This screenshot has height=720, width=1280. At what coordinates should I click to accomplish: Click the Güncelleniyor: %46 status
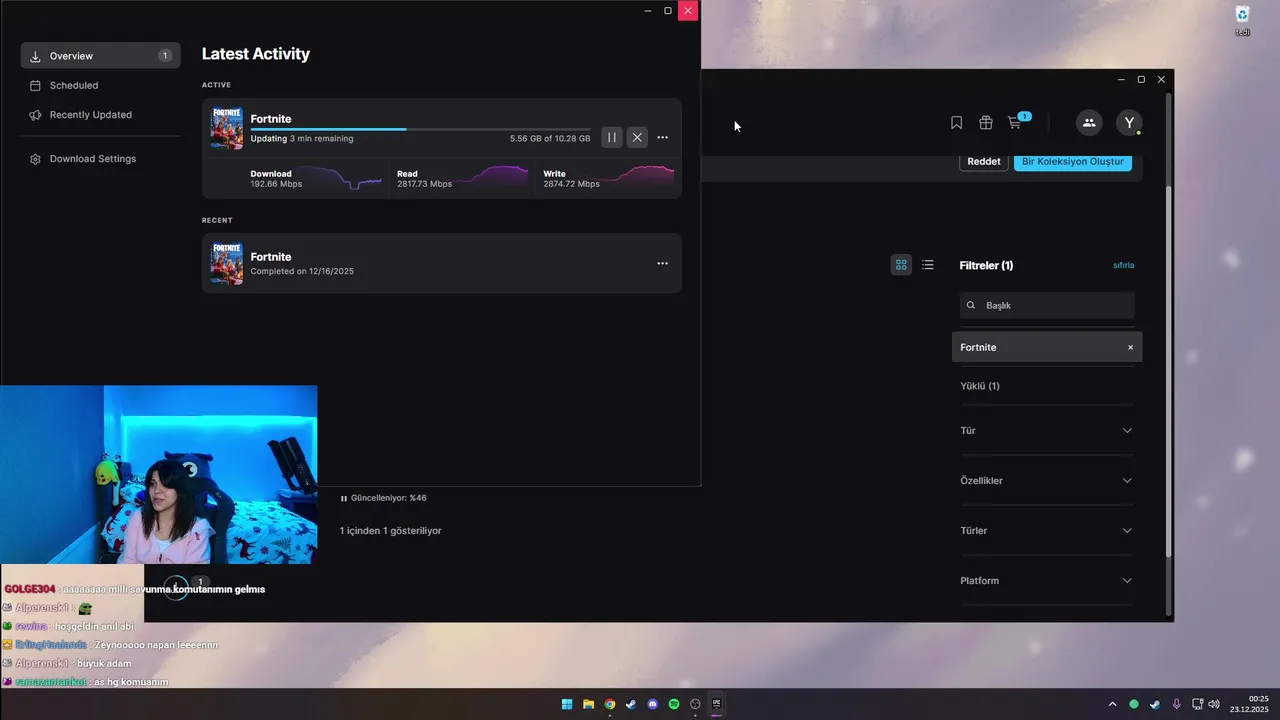384,498
